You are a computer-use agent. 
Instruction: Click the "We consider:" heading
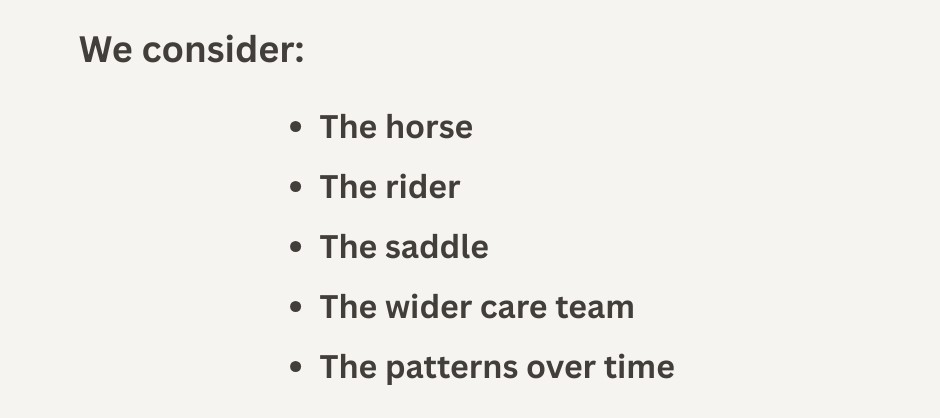(x=191, y=49)
